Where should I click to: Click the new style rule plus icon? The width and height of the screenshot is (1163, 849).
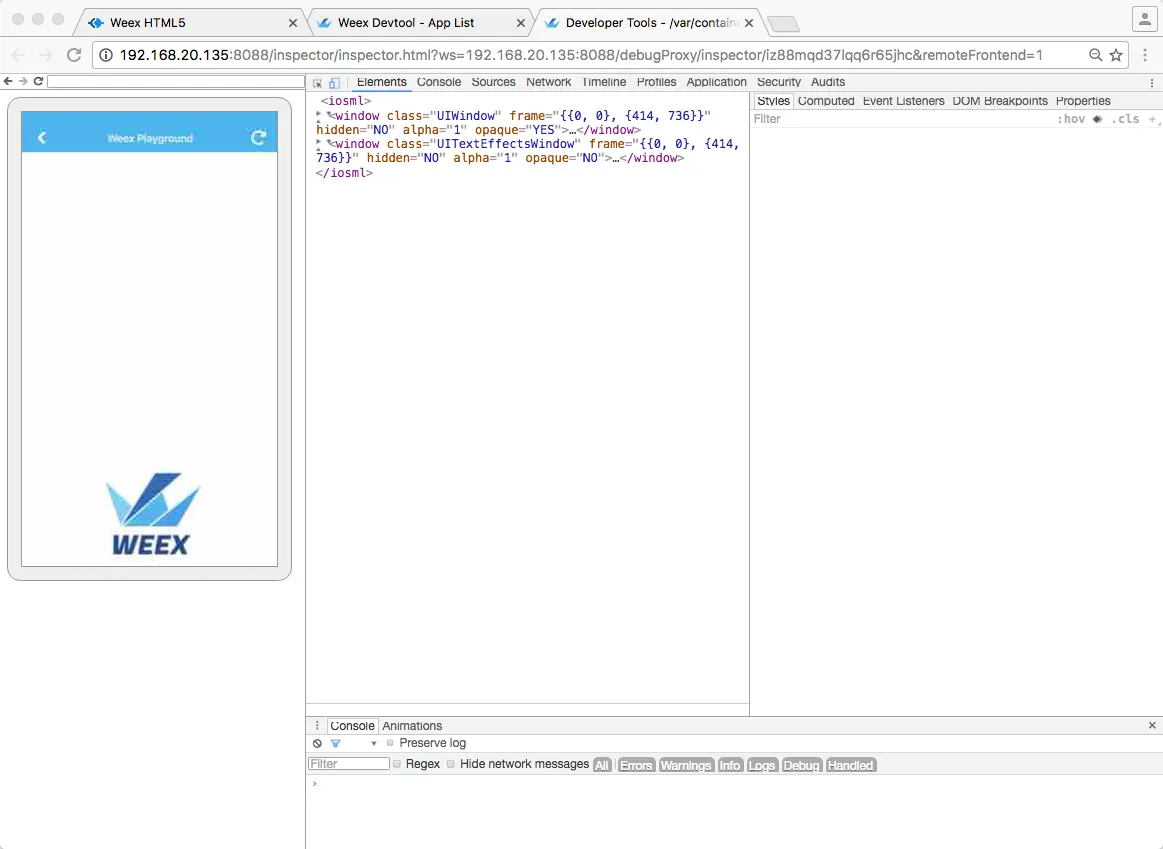pos(1153,119)
